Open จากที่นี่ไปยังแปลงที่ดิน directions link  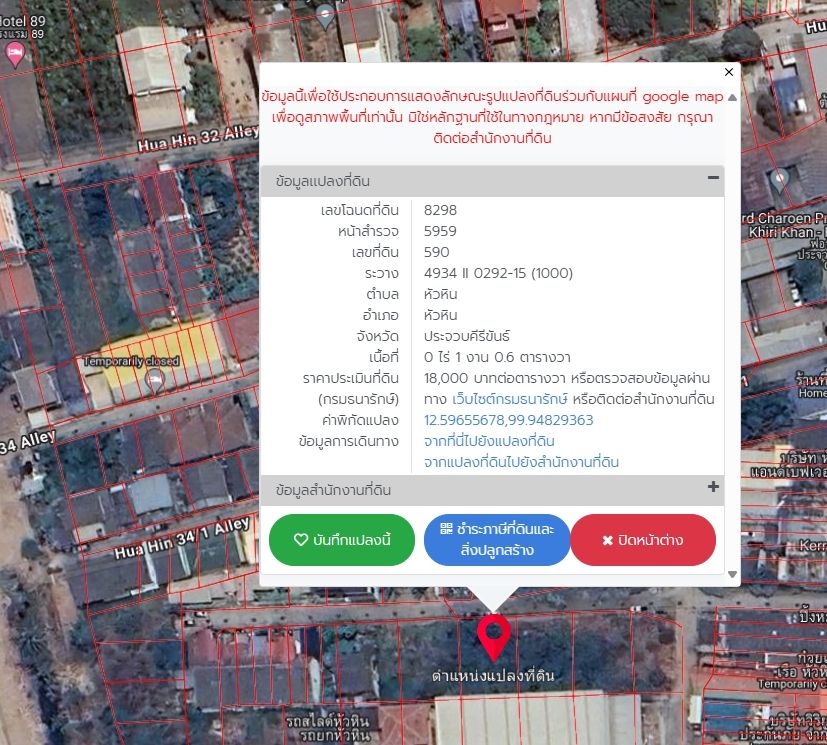coord(489,441)
